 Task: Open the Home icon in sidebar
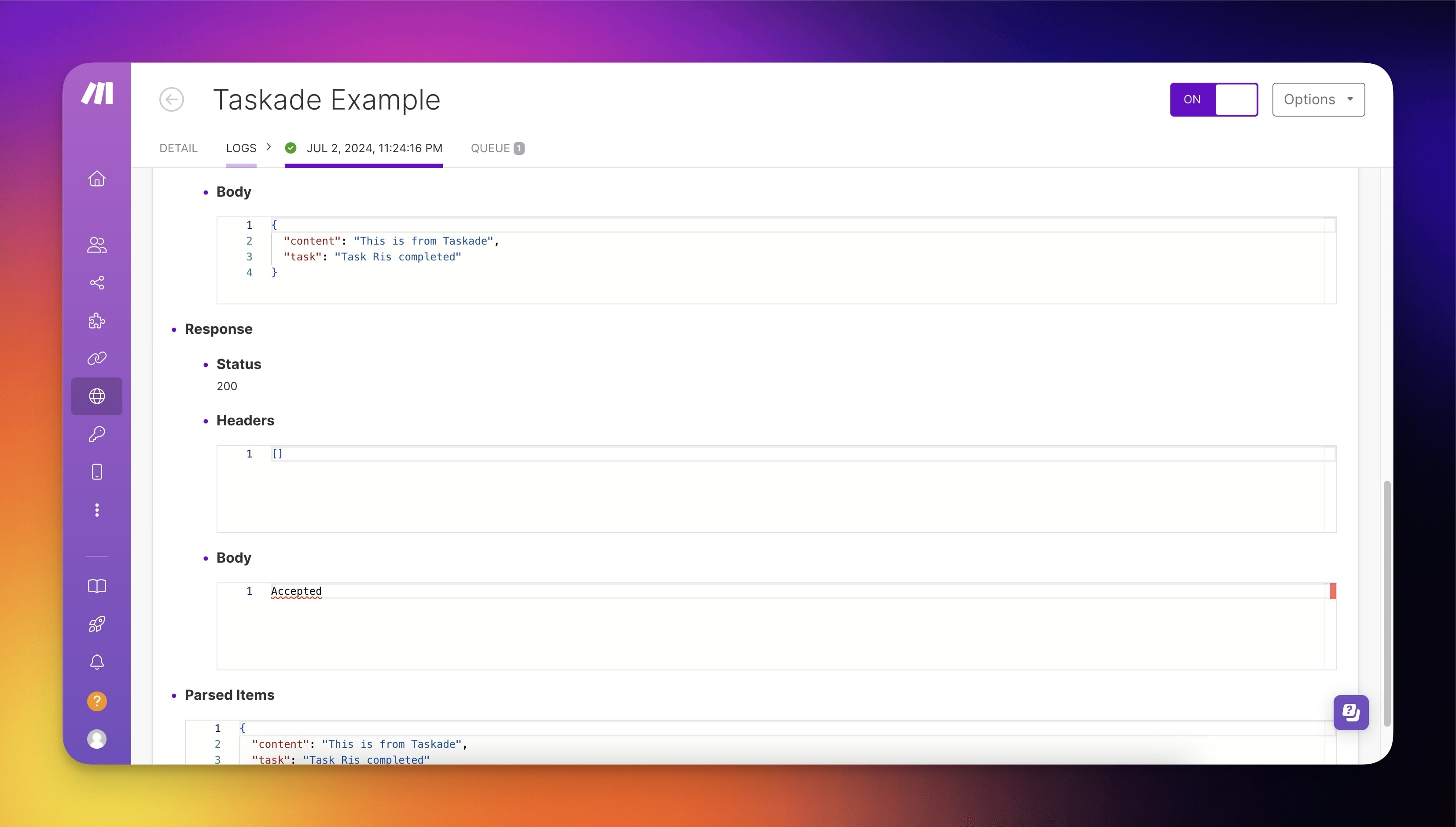[x=97, y=179]
